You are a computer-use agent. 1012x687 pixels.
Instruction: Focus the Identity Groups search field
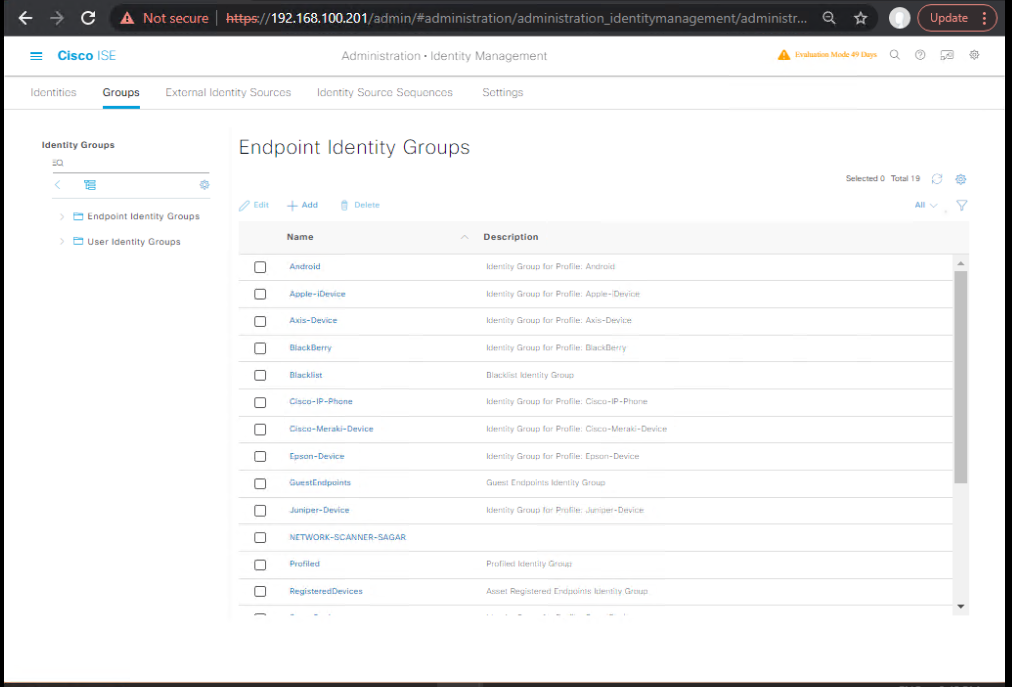pos(130,163)
